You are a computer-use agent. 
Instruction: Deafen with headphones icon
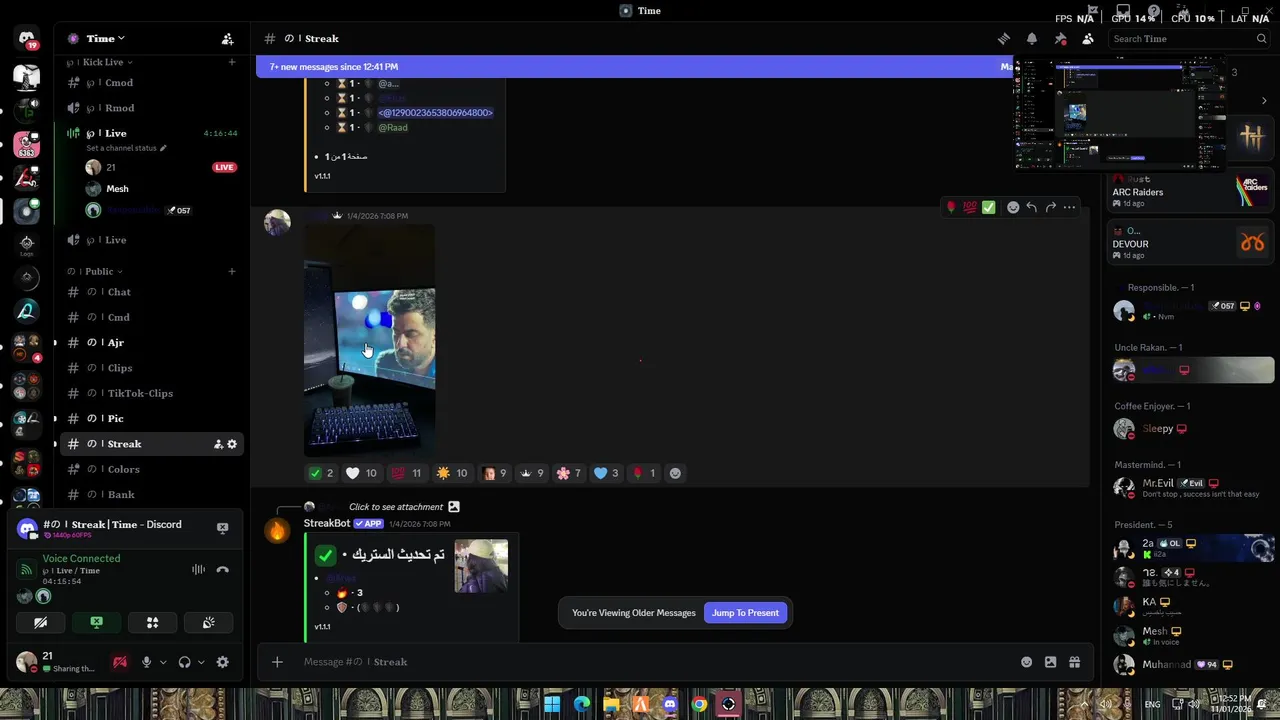click(184, 662)
